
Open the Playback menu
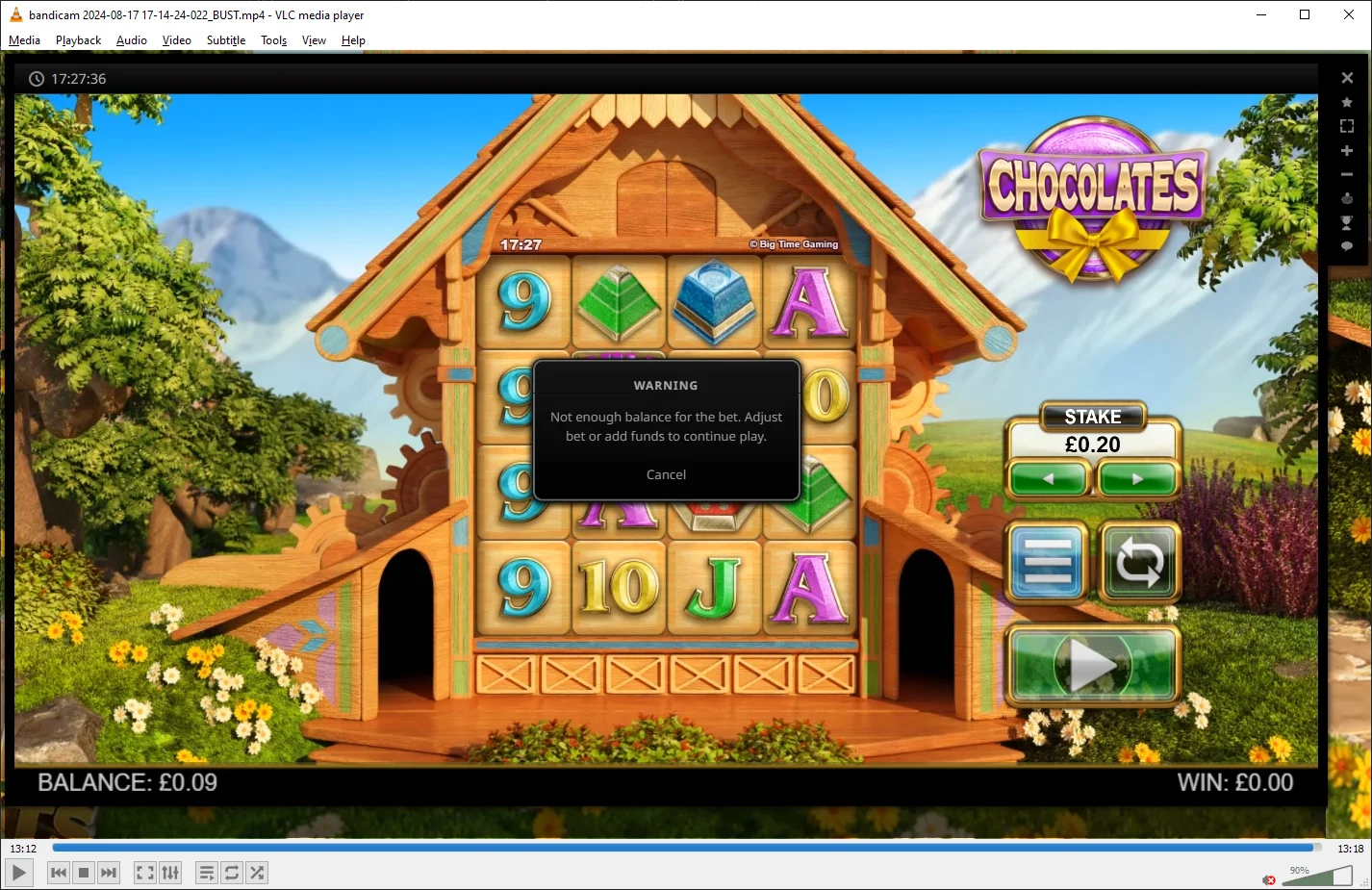pyautogui.click(x=78, y=40)
